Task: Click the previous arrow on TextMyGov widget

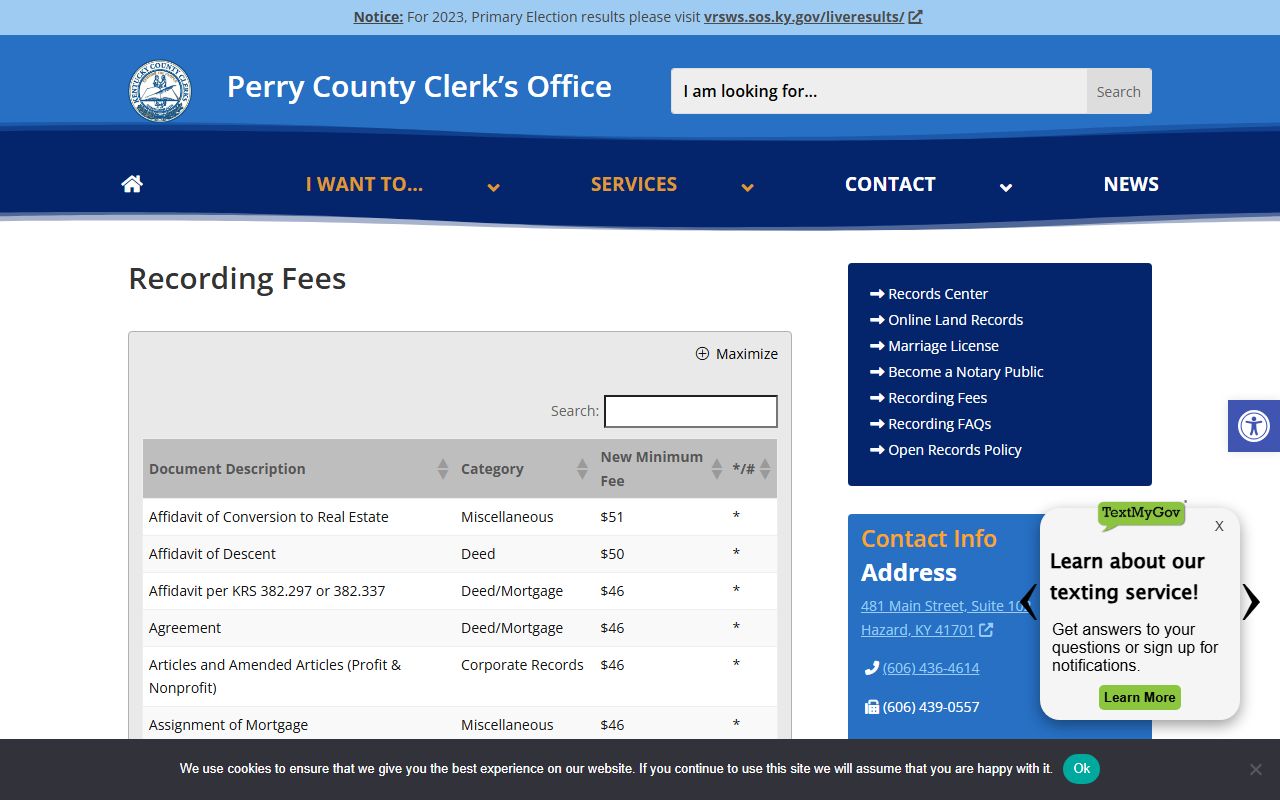Action: click(1028, 602)
